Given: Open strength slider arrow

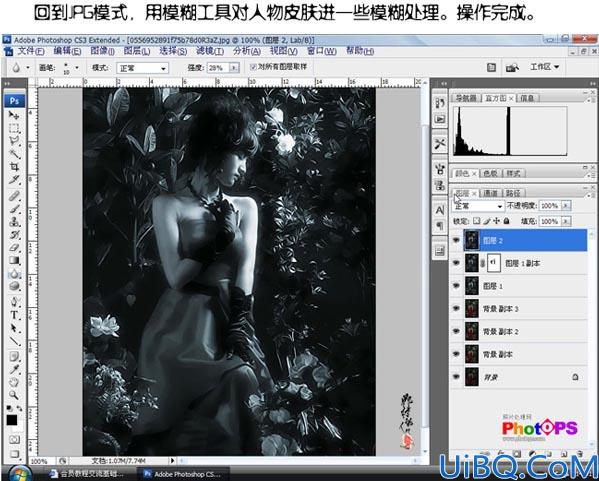Looking at the screenshot, I should coord(234,68).
